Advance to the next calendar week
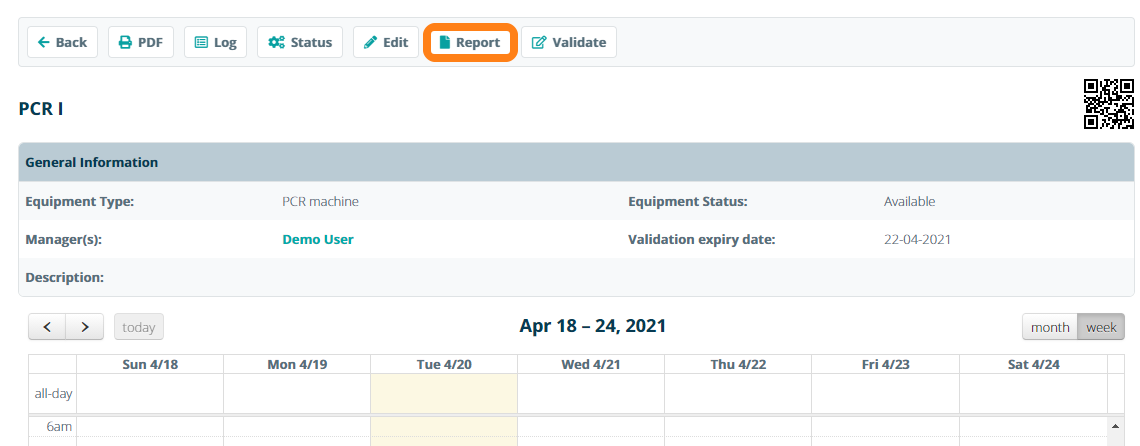Image resolution: width=1140 pixels, height=446 pixels. [x=85, y=327]
